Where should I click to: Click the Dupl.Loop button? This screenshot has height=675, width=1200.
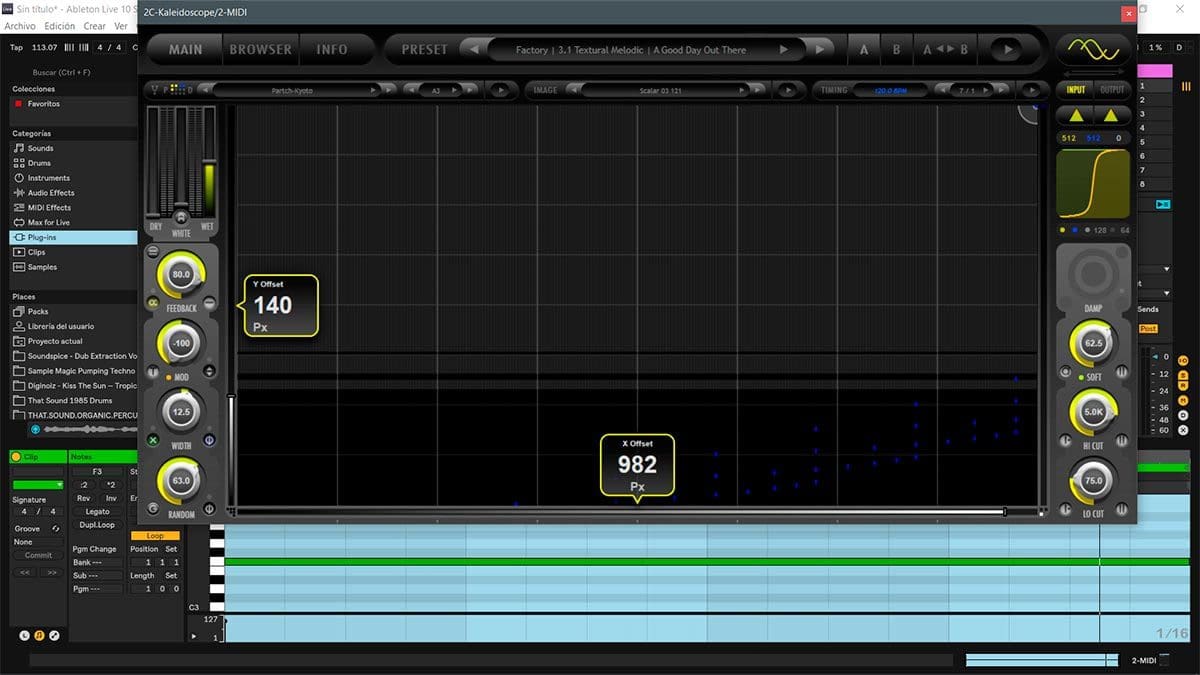coord(97,524)
